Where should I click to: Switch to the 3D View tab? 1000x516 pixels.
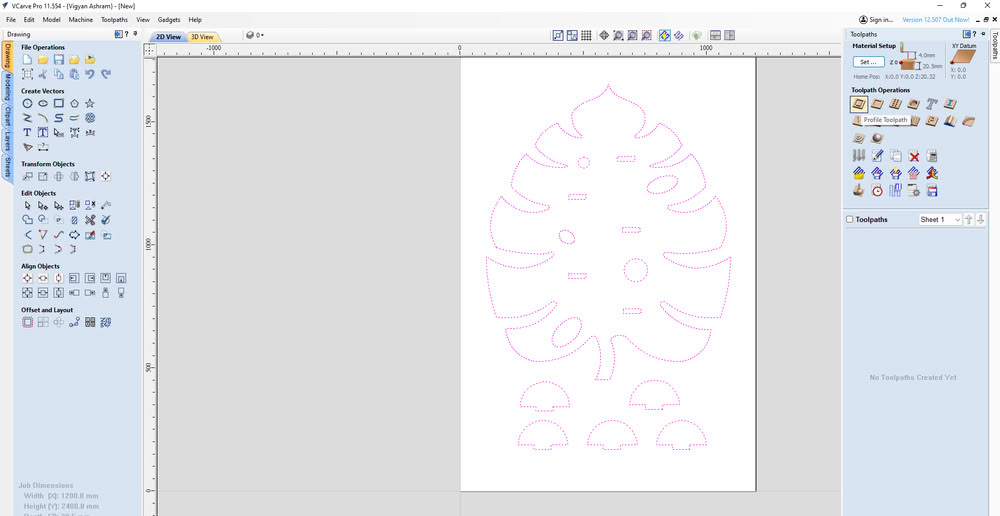(x=203, y=37)
